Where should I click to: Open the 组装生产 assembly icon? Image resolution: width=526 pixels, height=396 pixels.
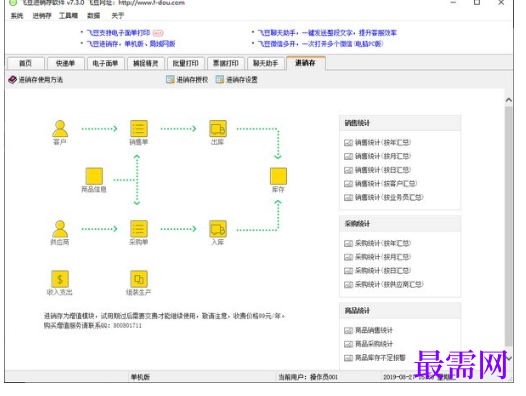[139, 279]
